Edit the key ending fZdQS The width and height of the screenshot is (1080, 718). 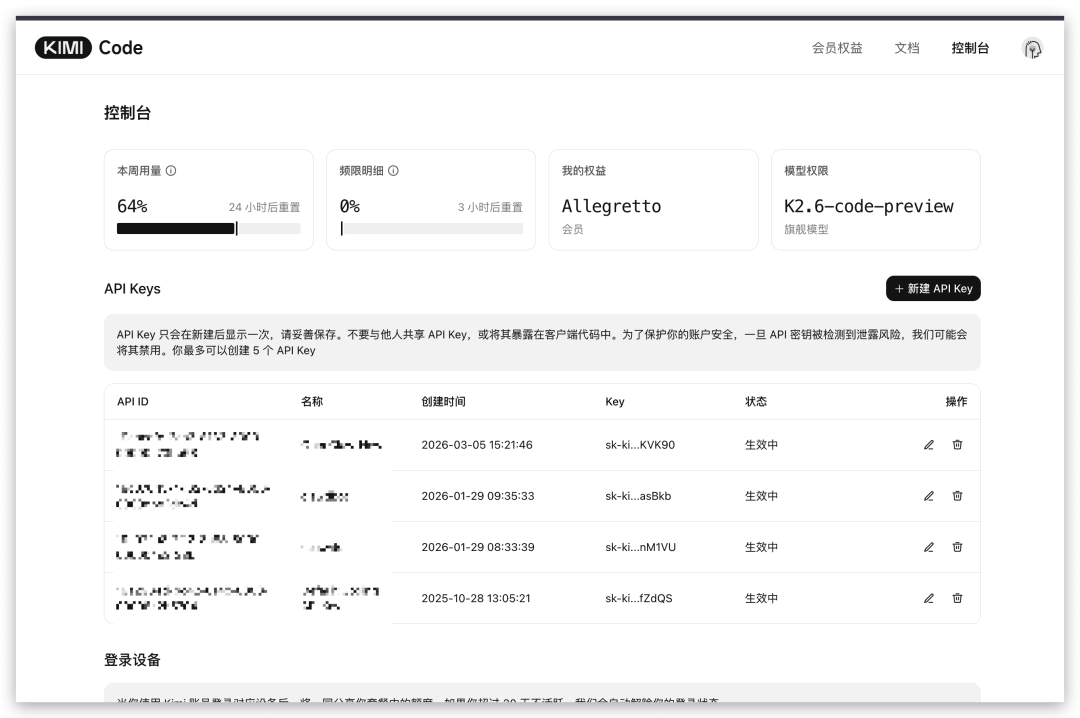[x=928, y=598]
